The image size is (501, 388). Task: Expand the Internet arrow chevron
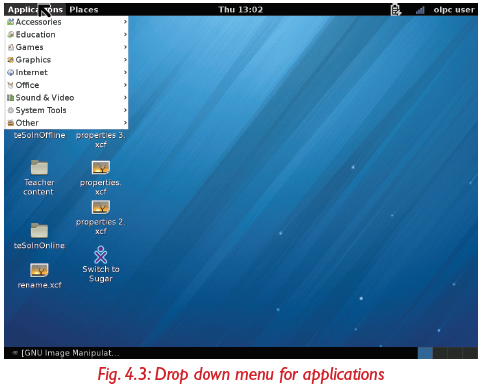click(125, 72)
